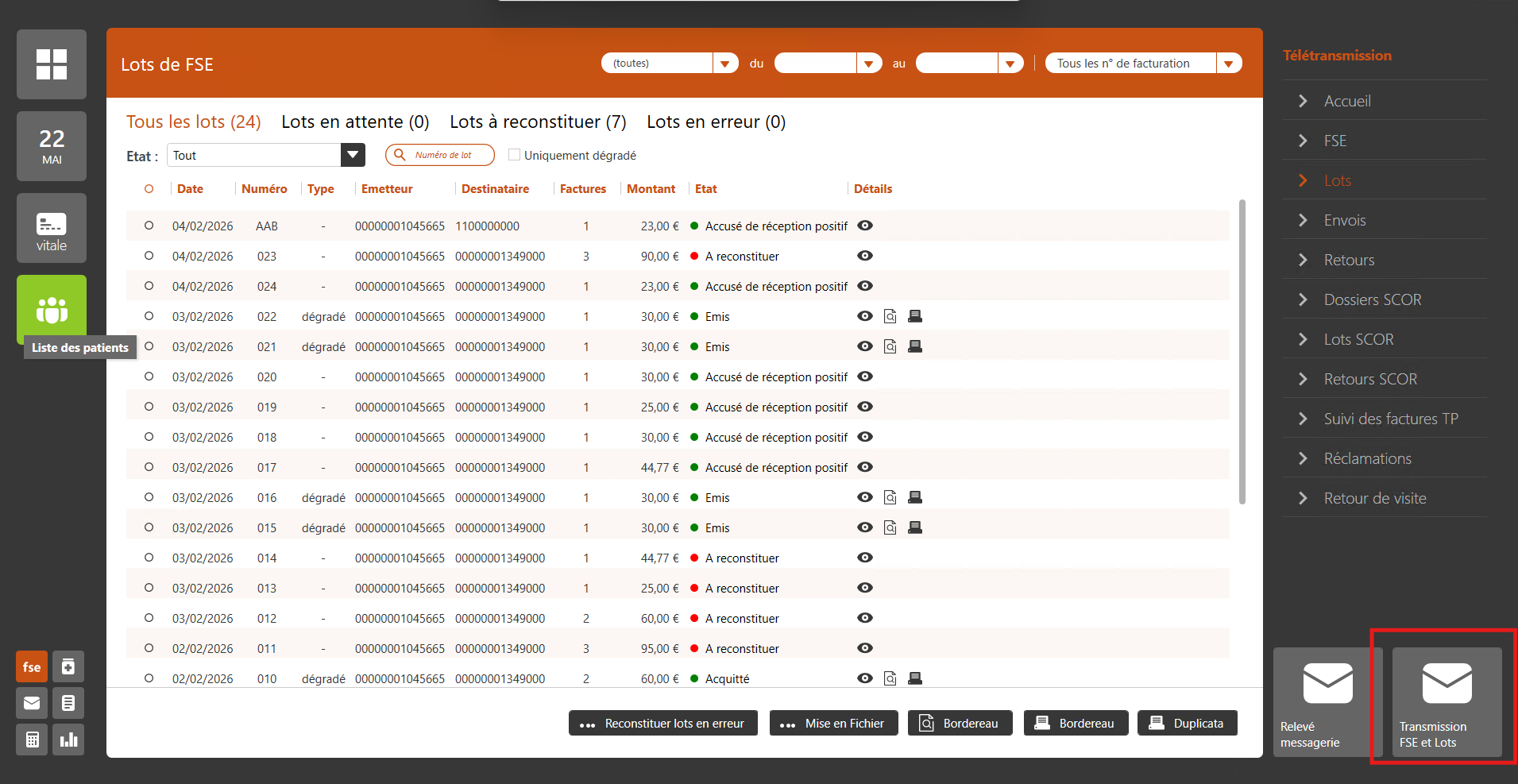Open the document list icon in bottom-left grid

pyautogui.click(x=68, y=703)
